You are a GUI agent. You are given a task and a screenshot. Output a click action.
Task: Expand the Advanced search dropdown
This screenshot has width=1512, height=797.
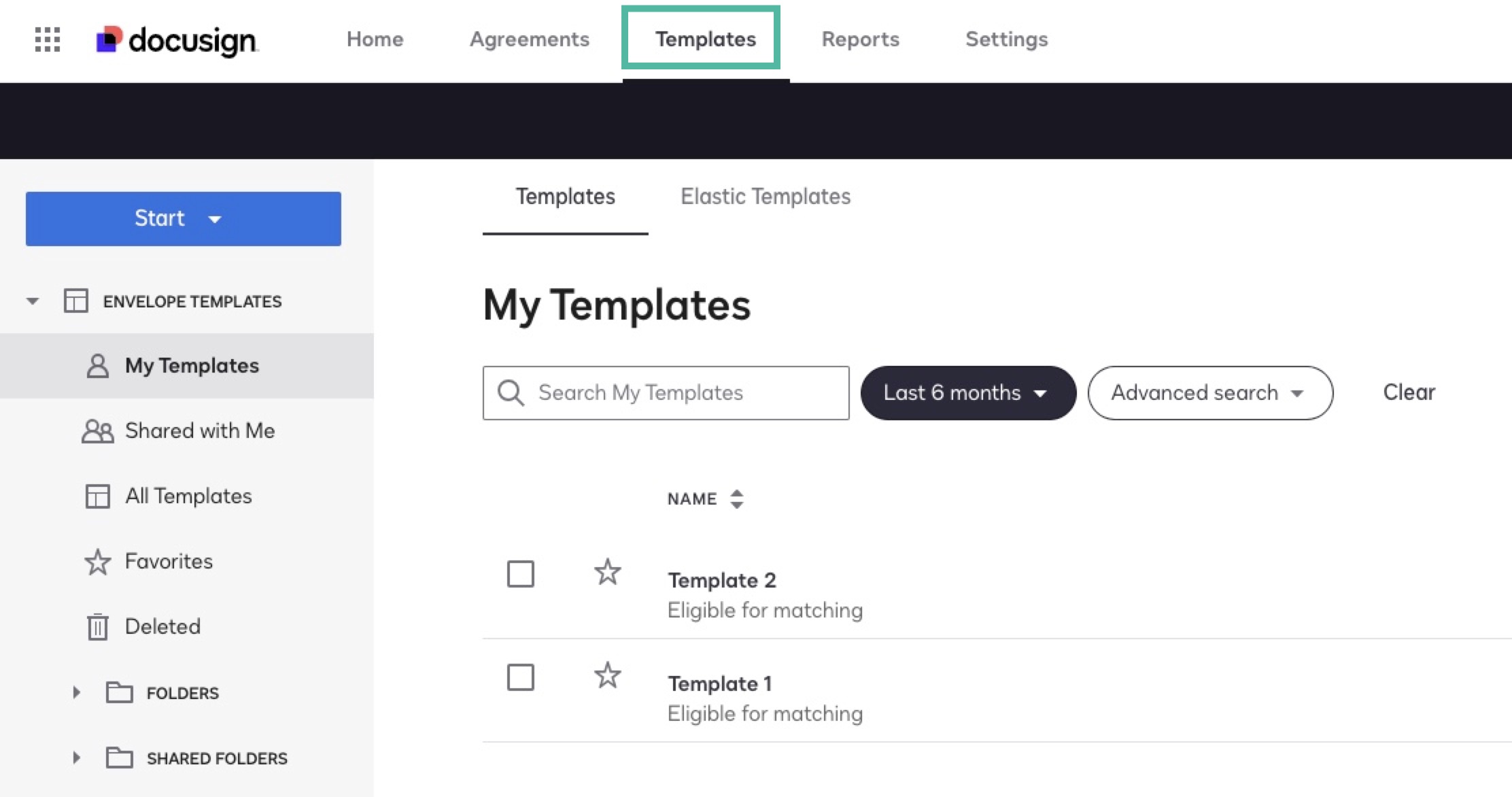tap(1209, 393)
